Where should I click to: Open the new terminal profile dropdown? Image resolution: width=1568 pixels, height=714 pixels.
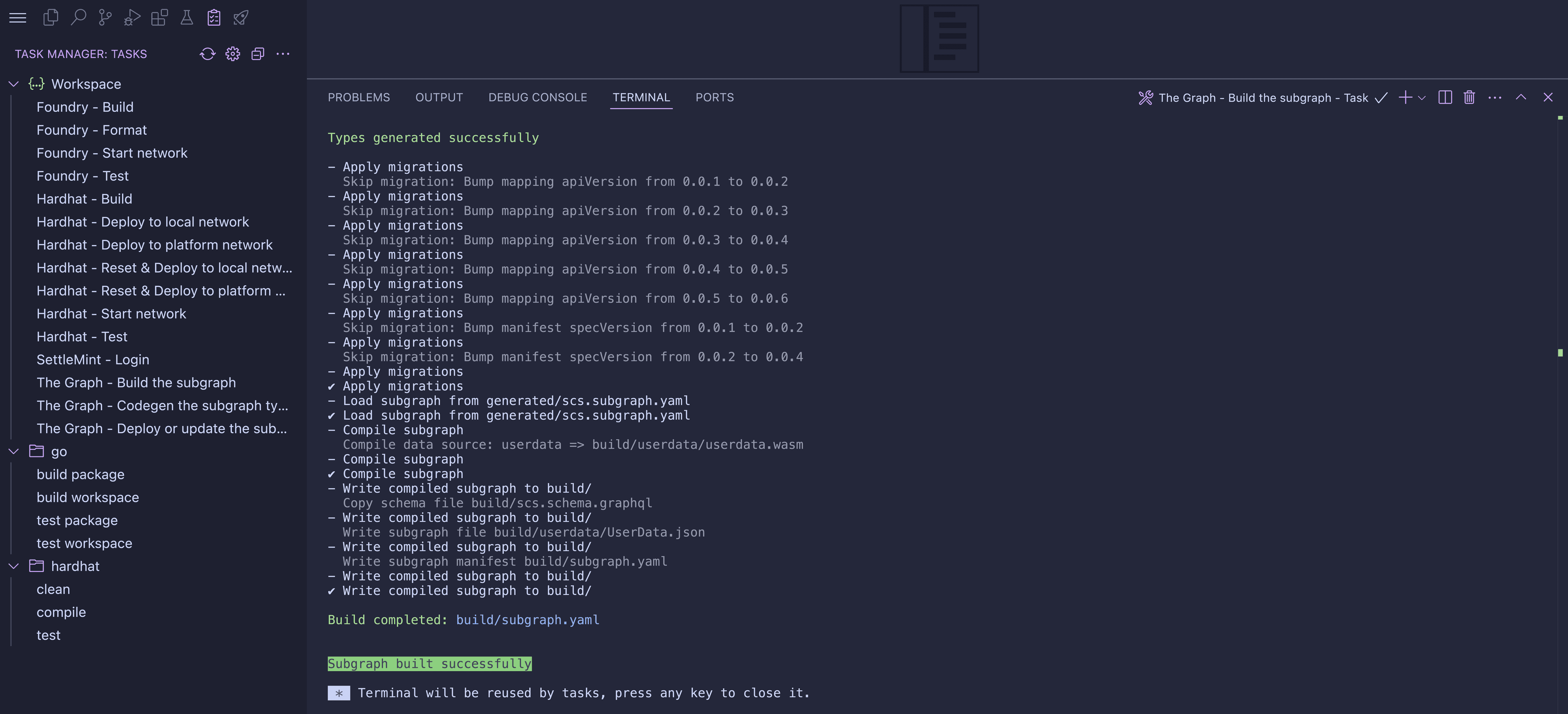1422,98
